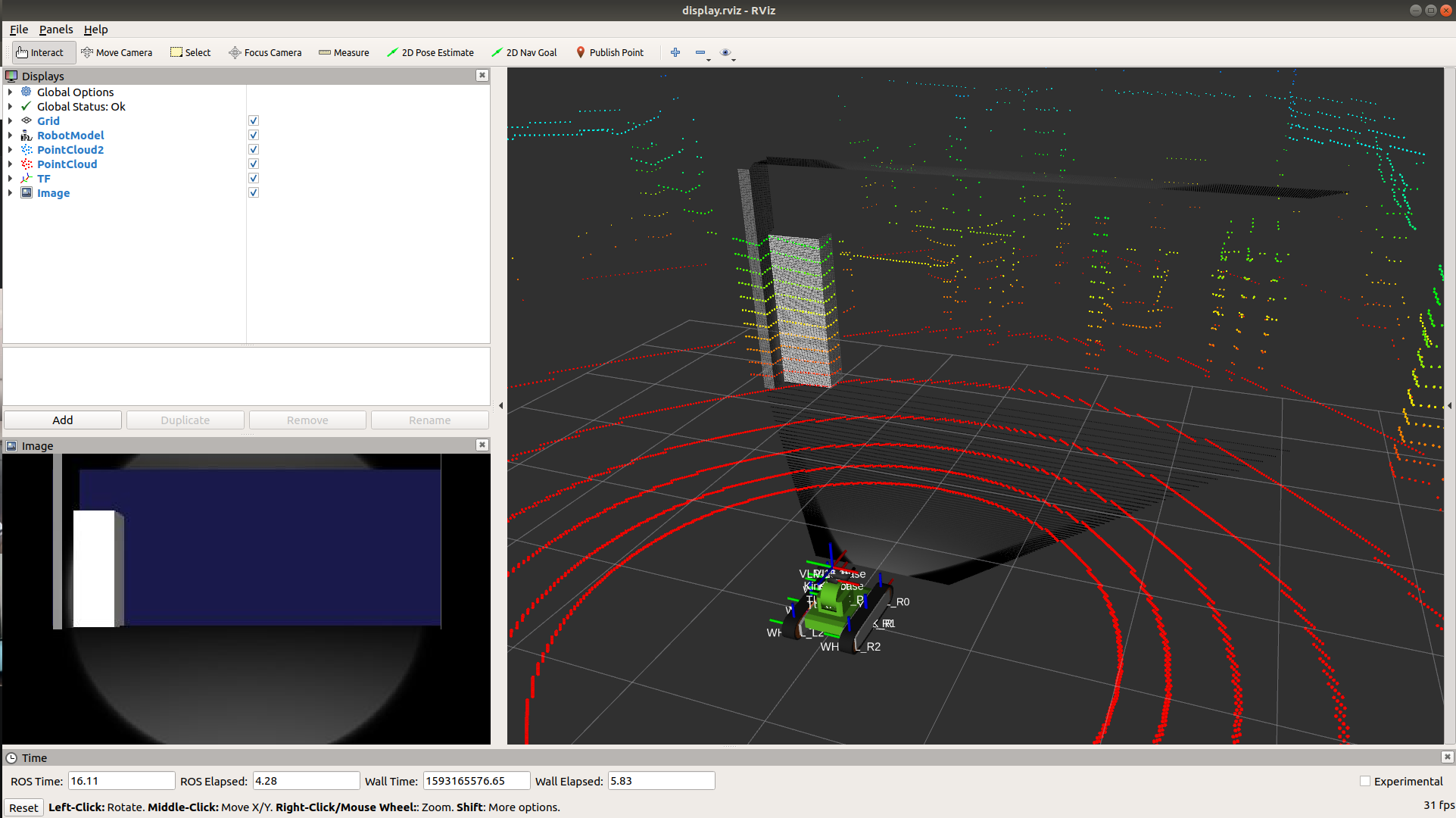
Task: Expand the TF display item
Action: click(x=10, y=179)
